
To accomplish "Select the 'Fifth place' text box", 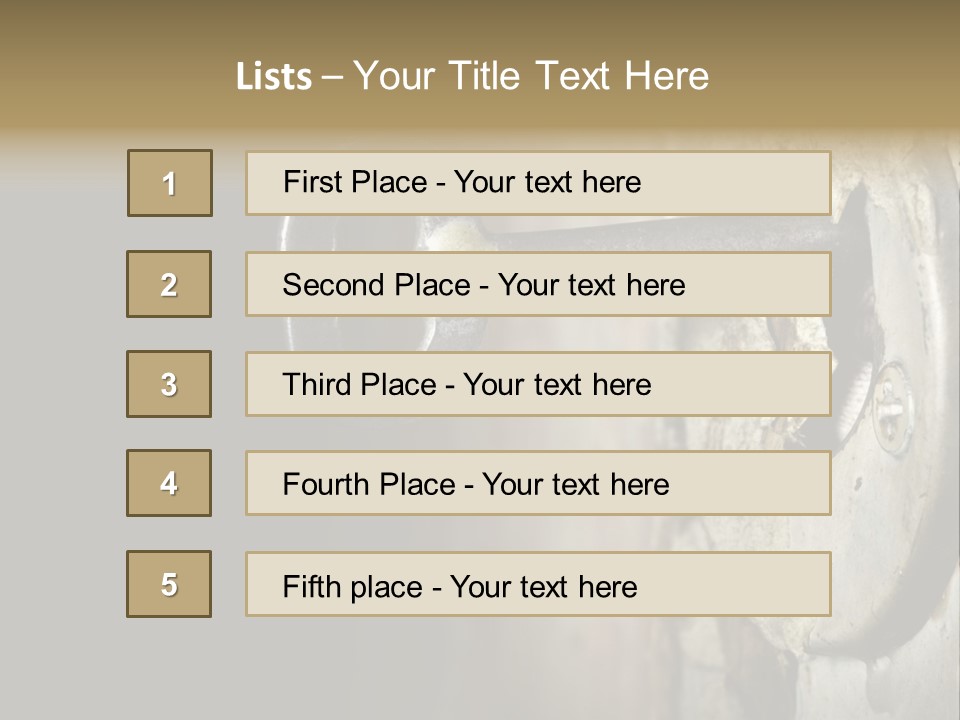I will click(x=538, y=584).
